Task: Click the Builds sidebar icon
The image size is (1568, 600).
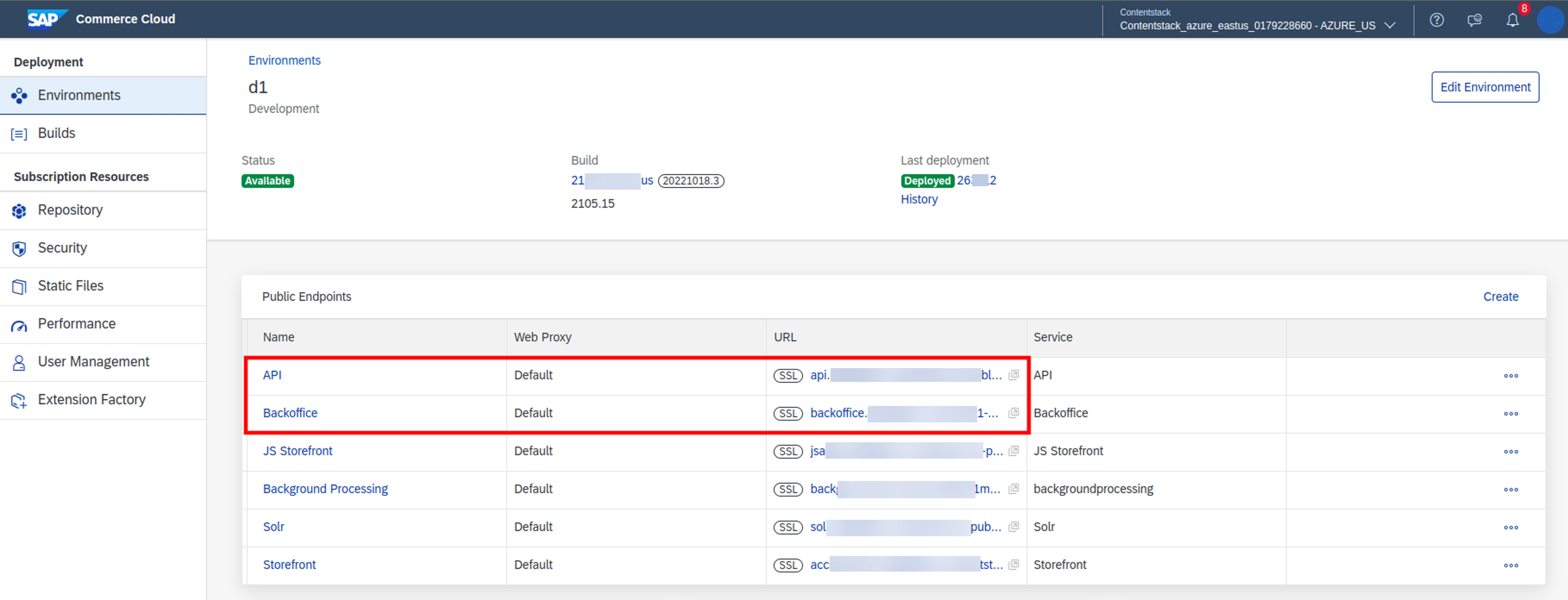Action: tap(19, 134)
